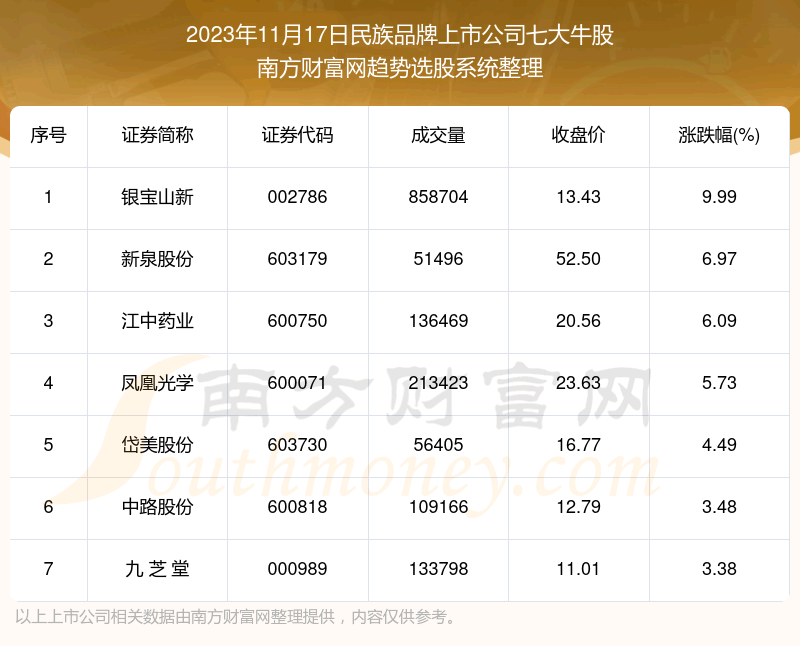Click stock code 002786
The width and height of the screenshot is (800, 646).
coord(297,197)
